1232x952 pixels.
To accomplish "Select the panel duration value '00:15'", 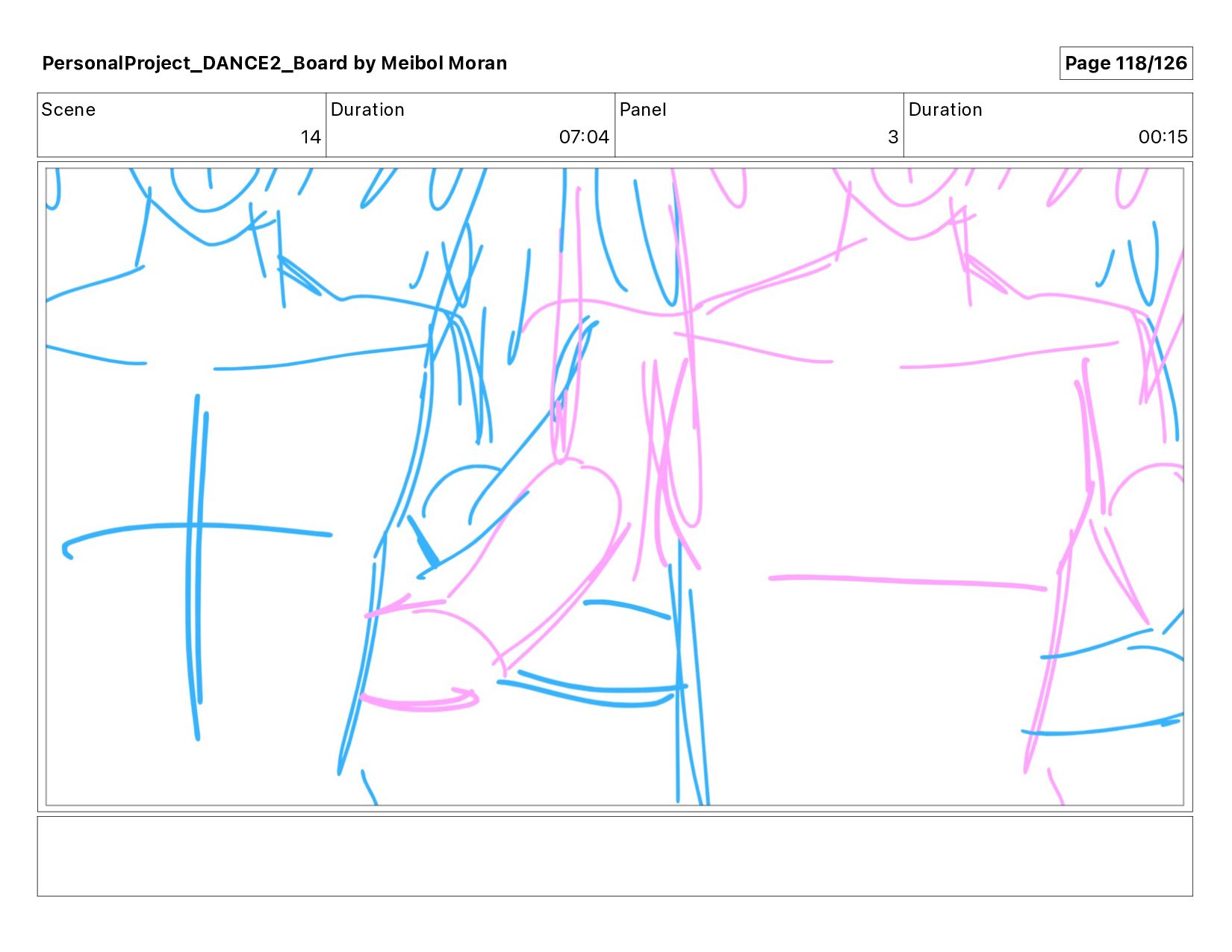I will [1163, 137].
